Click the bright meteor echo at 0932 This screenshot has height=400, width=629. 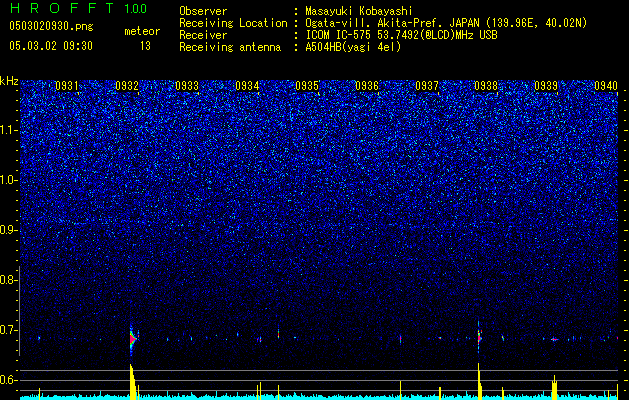(133, 339)
